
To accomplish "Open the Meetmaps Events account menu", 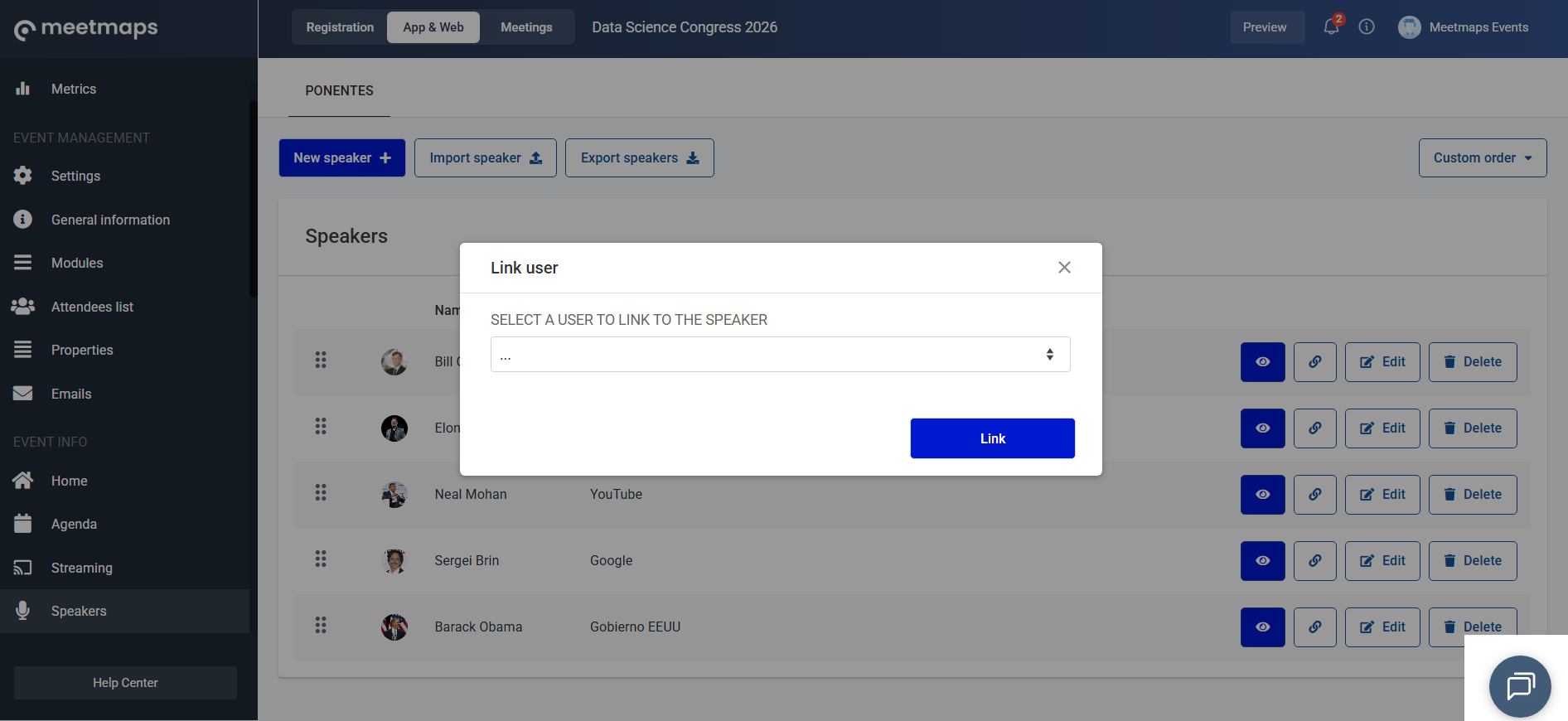I will coord(1464,27).
